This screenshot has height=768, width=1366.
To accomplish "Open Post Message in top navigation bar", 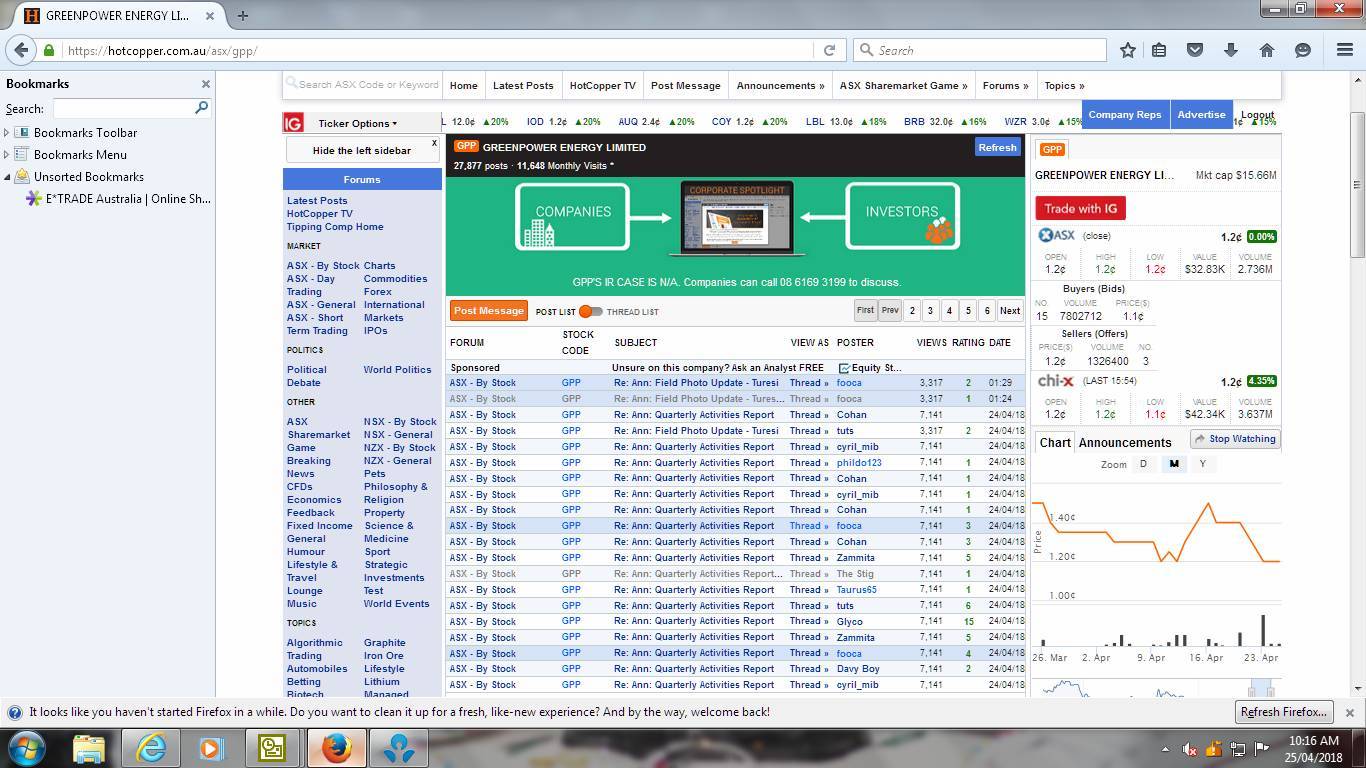I will [x=685, y=85].
